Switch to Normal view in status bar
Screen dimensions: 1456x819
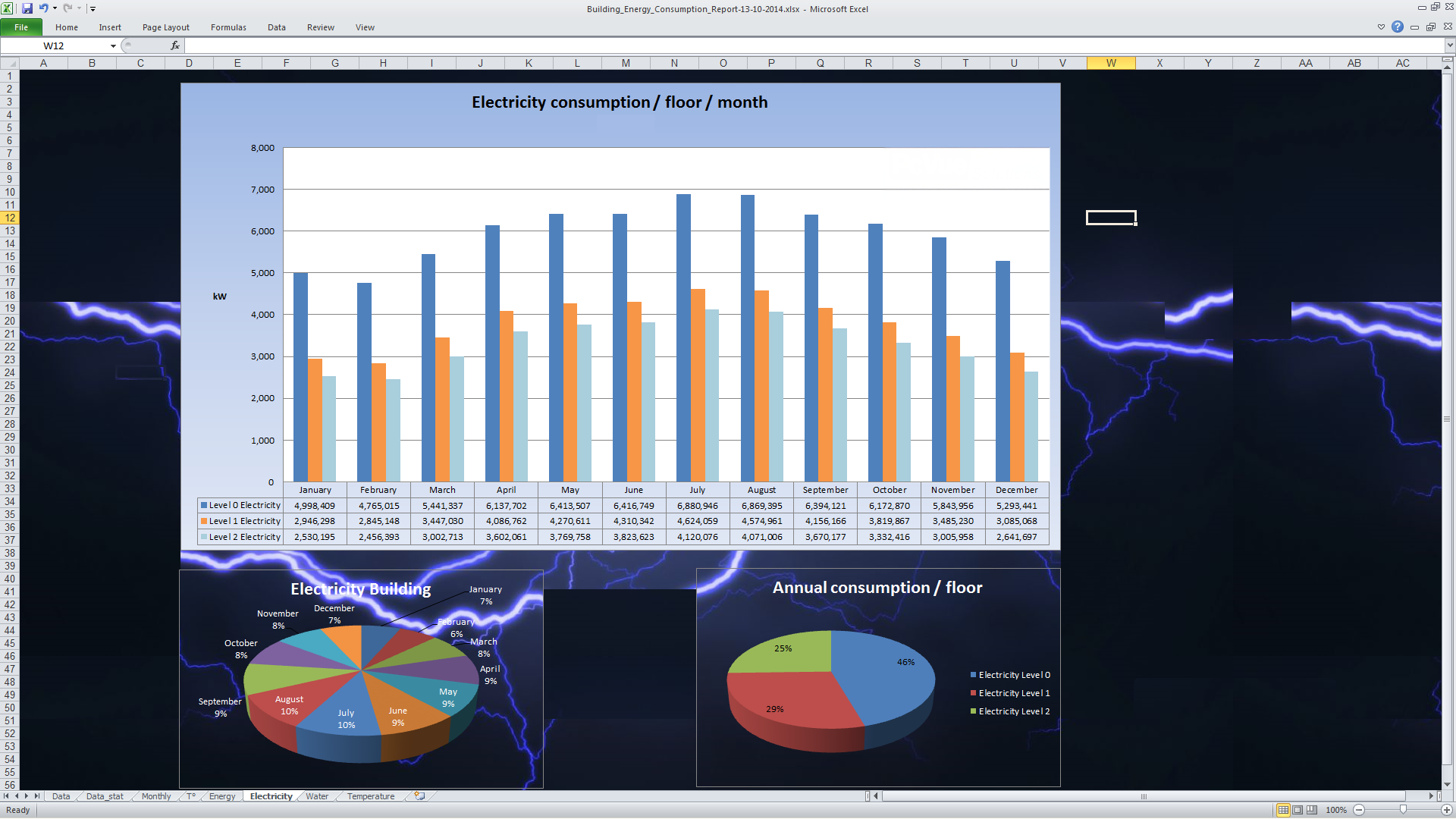1283,810
